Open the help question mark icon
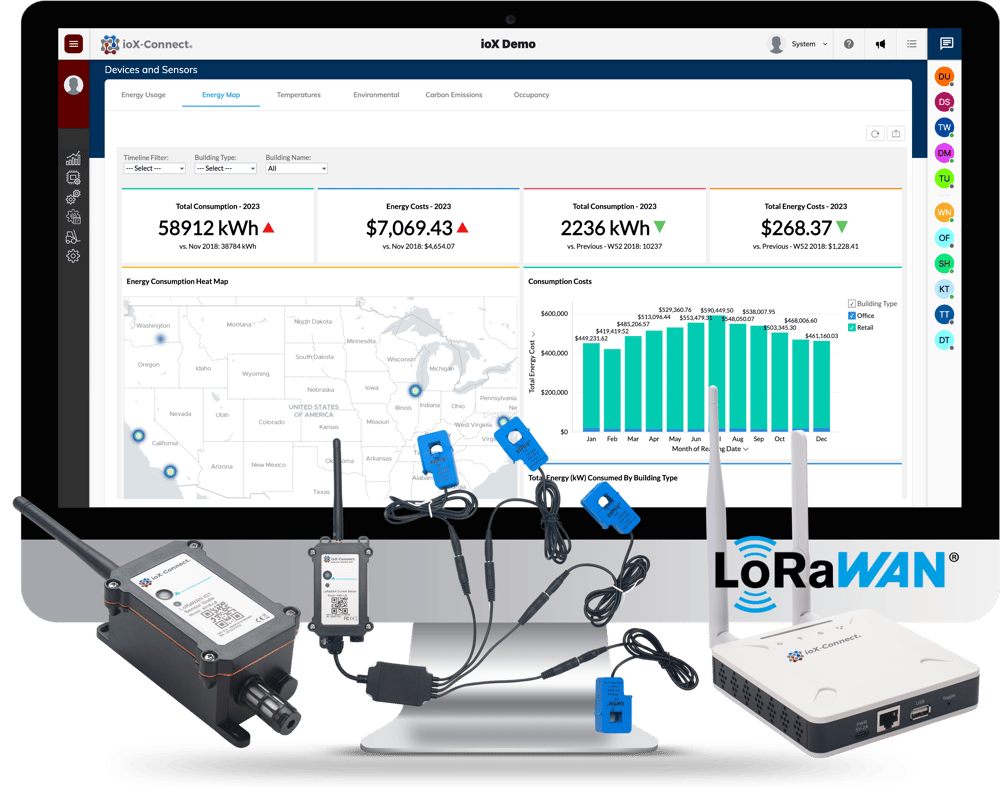 pyautogui.click(x=847, y=44)
